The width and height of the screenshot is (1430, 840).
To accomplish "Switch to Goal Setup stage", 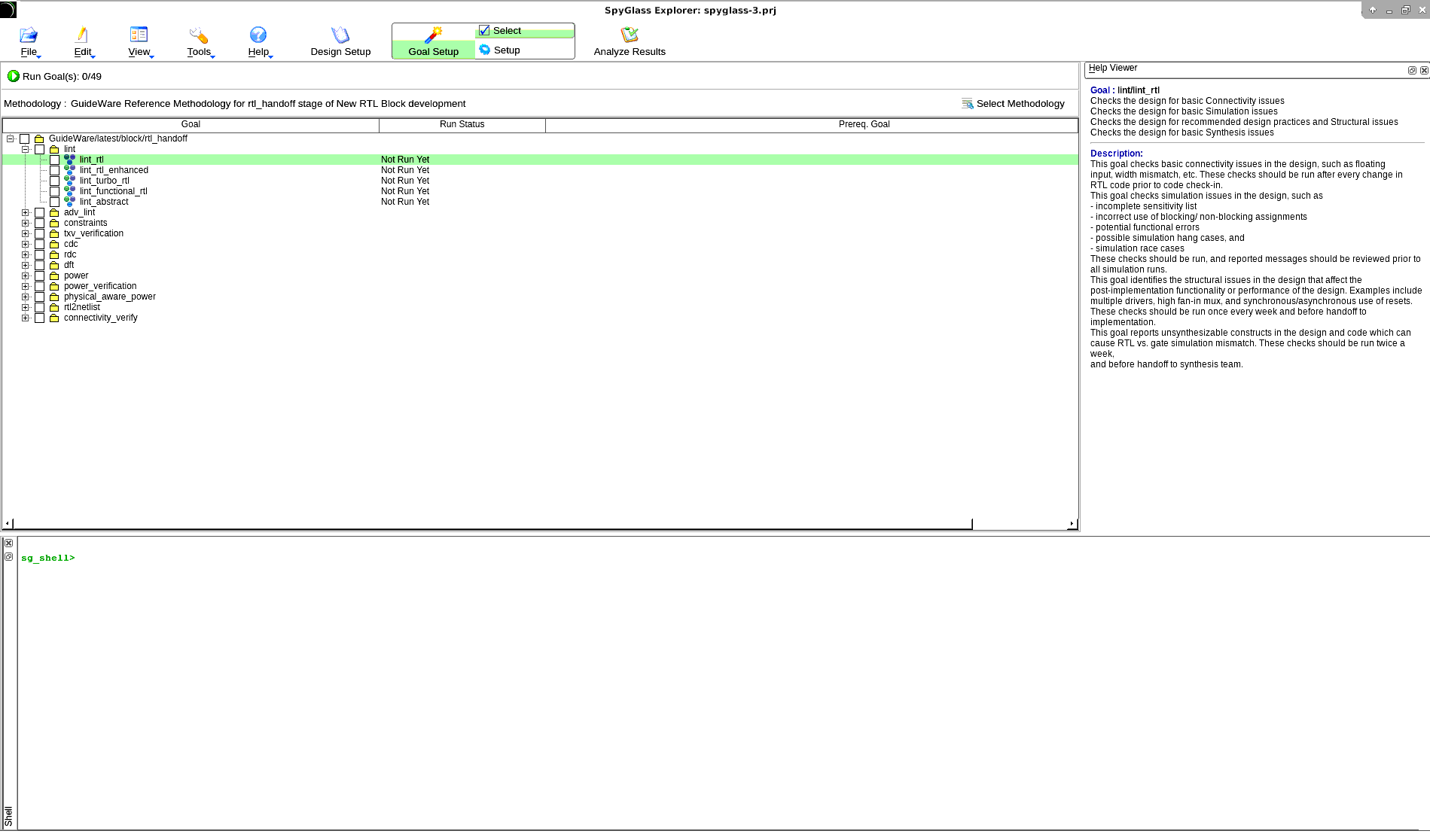I will 434,42.
